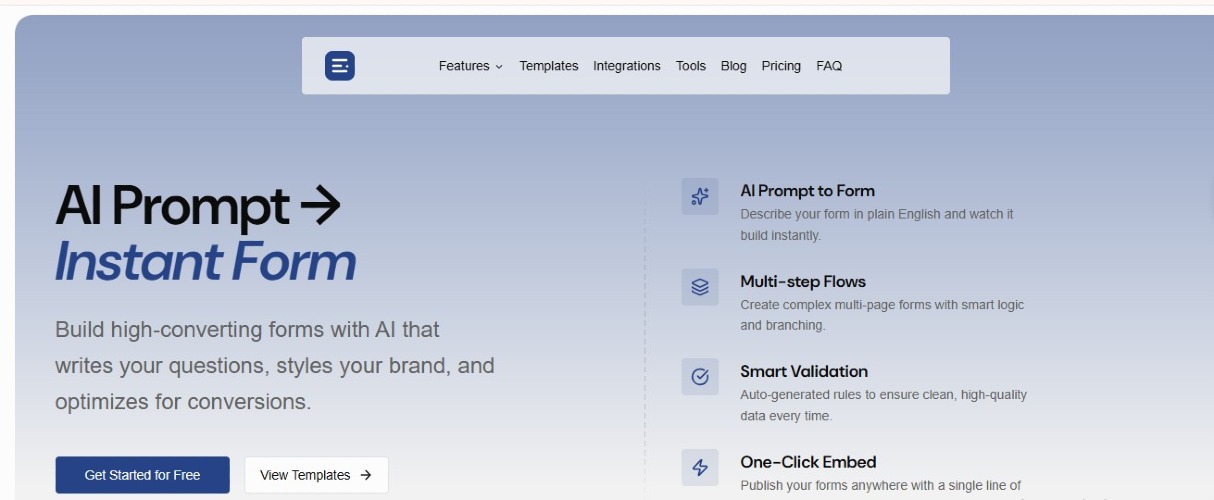This screenshot has width=1214, height=500.
Task: Click the View Templates button
Action: click(316, 475)
